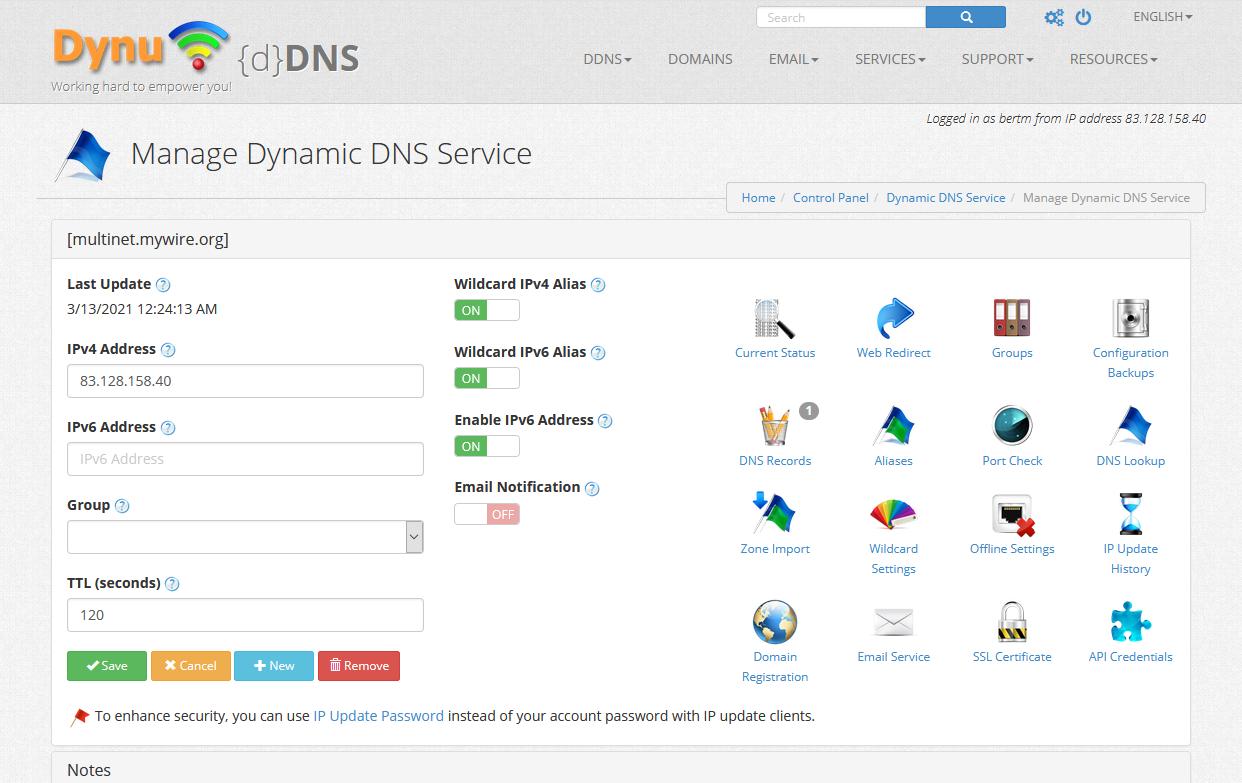Click the green Save button
This screenshot has height=783, width=1242.
click(x=107, y=666)
